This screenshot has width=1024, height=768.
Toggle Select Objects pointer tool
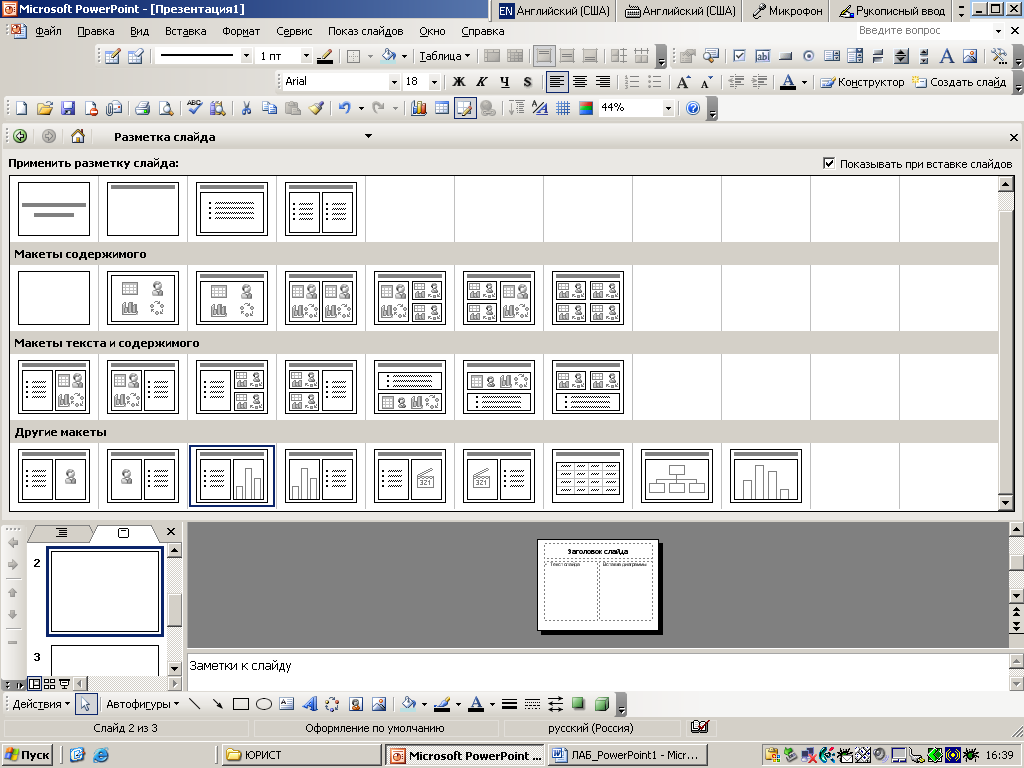pyautogui.click(x=86, y=704)
